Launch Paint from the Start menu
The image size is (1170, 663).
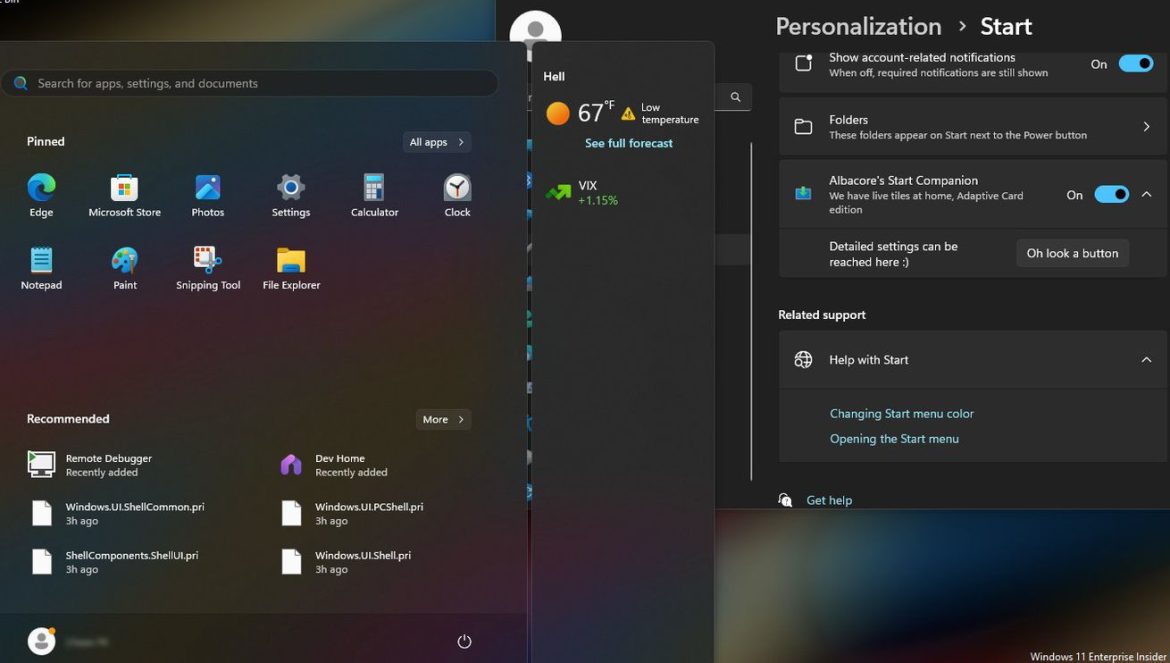[125, 268]
